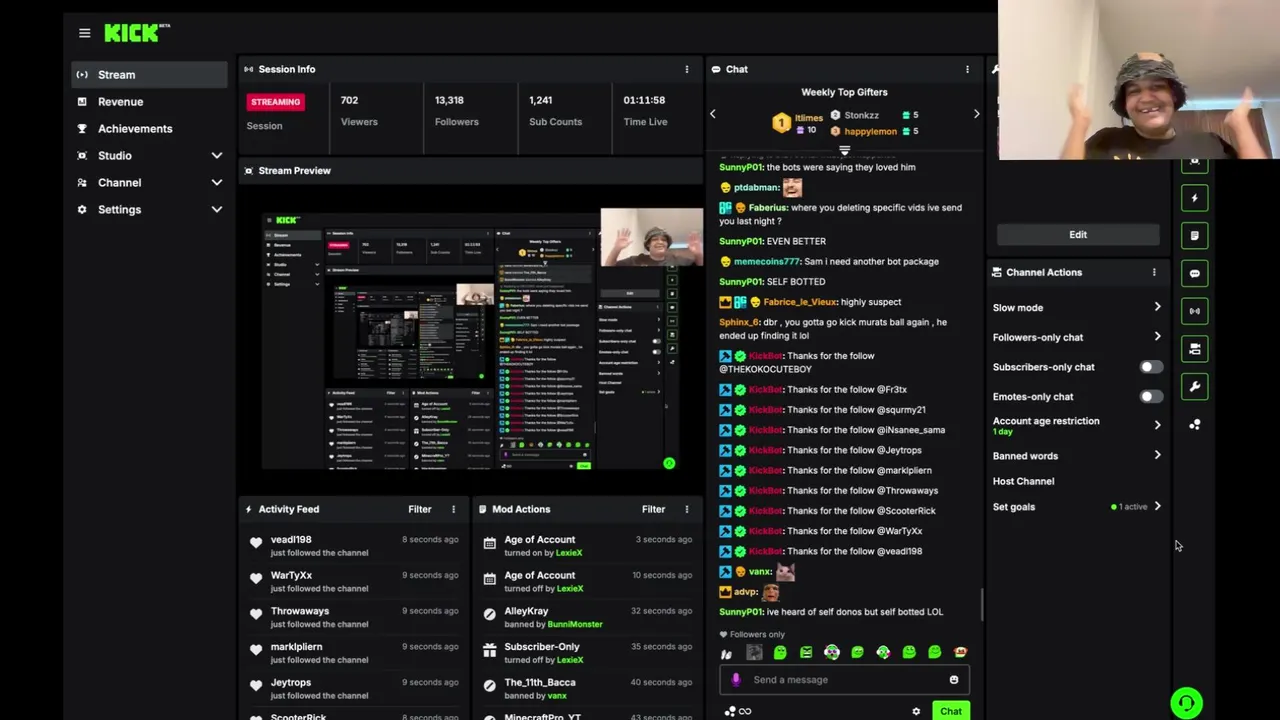Open Account age restriction options arrow
The image size is (1280, 720).
point(1157,425)
